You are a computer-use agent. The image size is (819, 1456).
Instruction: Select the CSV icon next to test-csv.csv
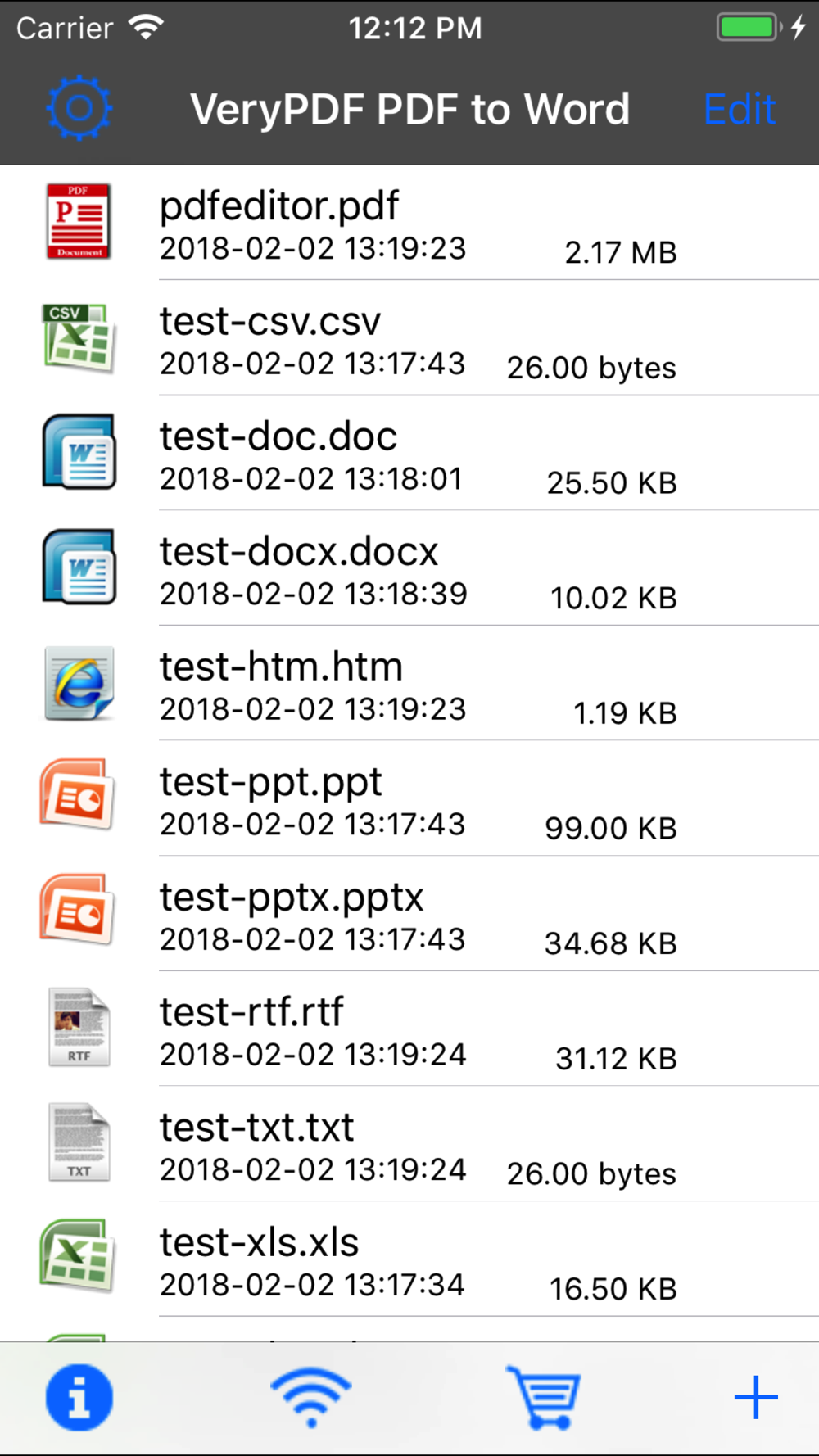(79, 337)
